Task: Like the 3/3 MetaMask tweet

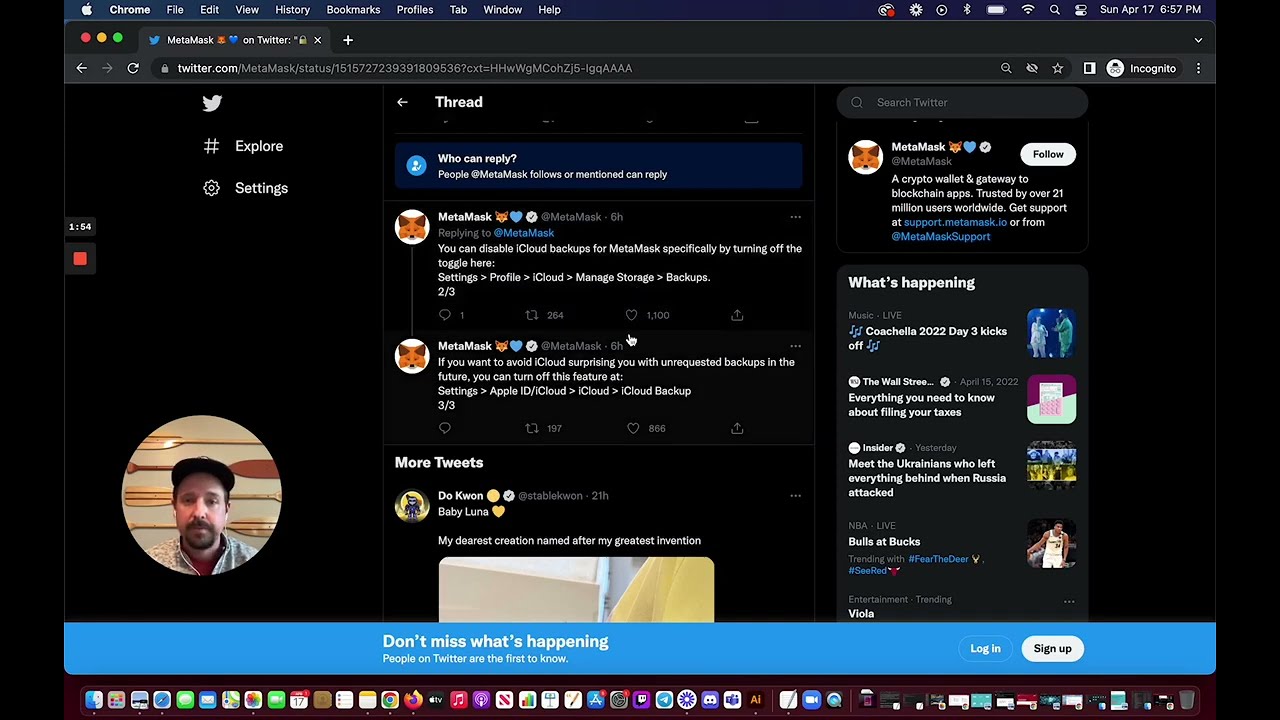Action: pos(633,428)
